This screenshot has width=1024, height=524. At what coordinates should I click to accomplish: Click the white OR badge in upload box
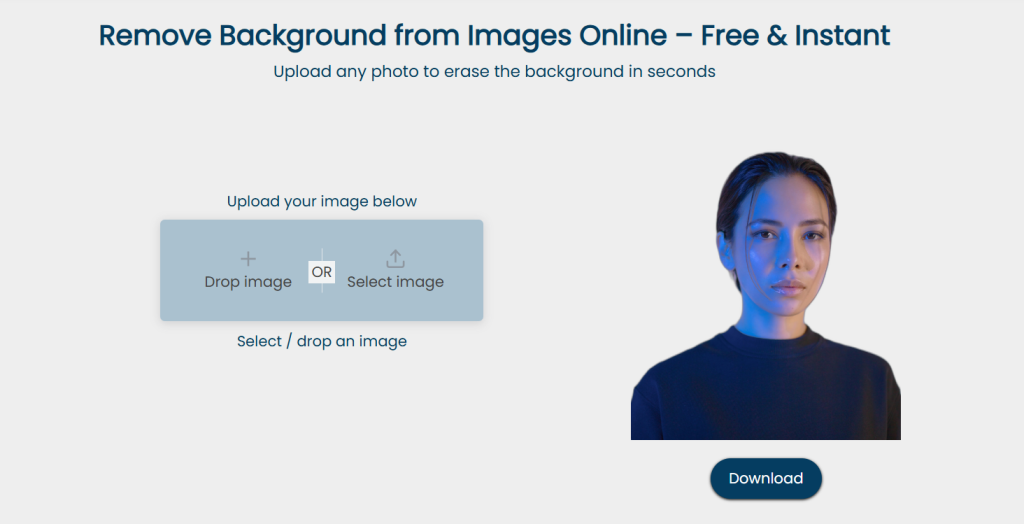click(x=321, y=272)
